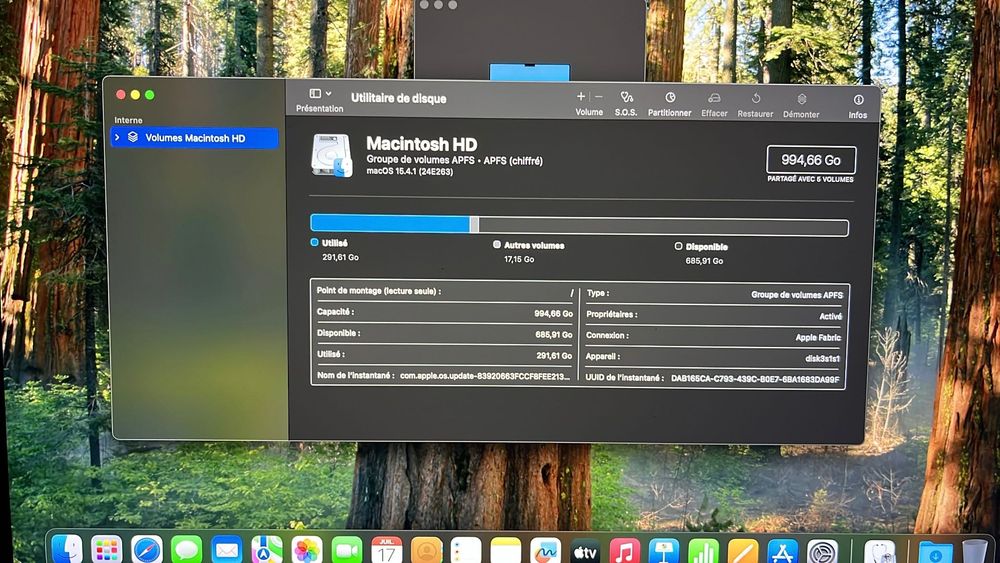Expand the Volumes Macintosh HD disclosure arrow

117,137
